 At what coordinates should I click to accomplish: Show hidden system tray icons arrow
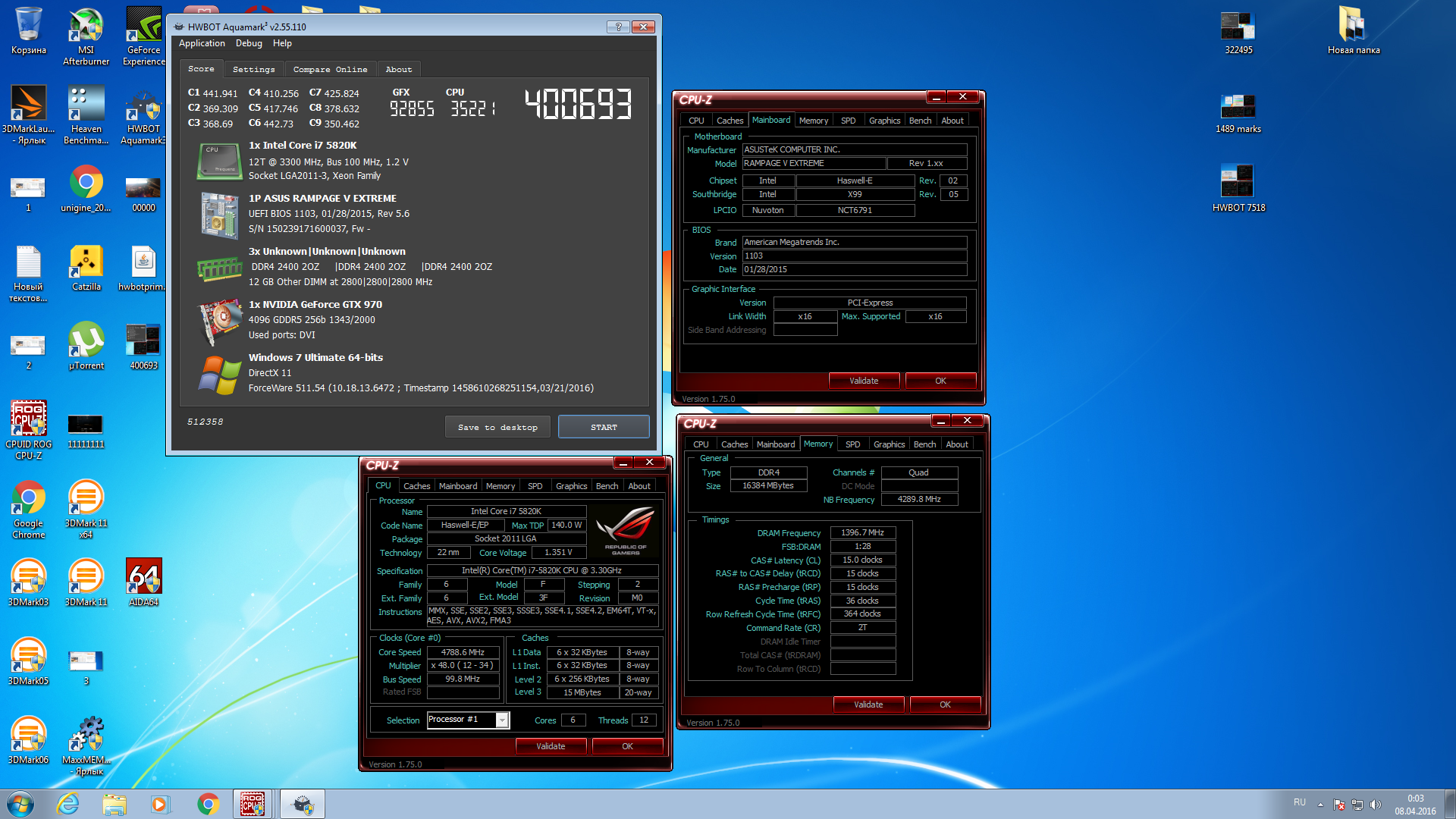coord(1320,805)
